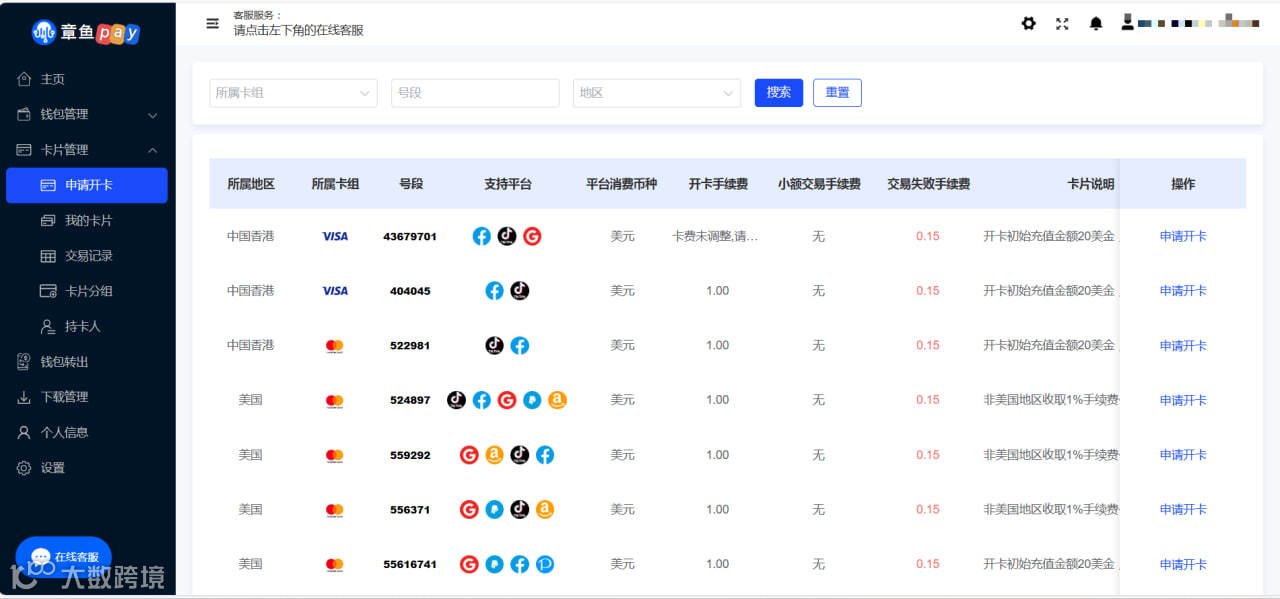Click PayPal icon in row 556371
Screen dimensions: 1280x599
[x=494, y=509]
